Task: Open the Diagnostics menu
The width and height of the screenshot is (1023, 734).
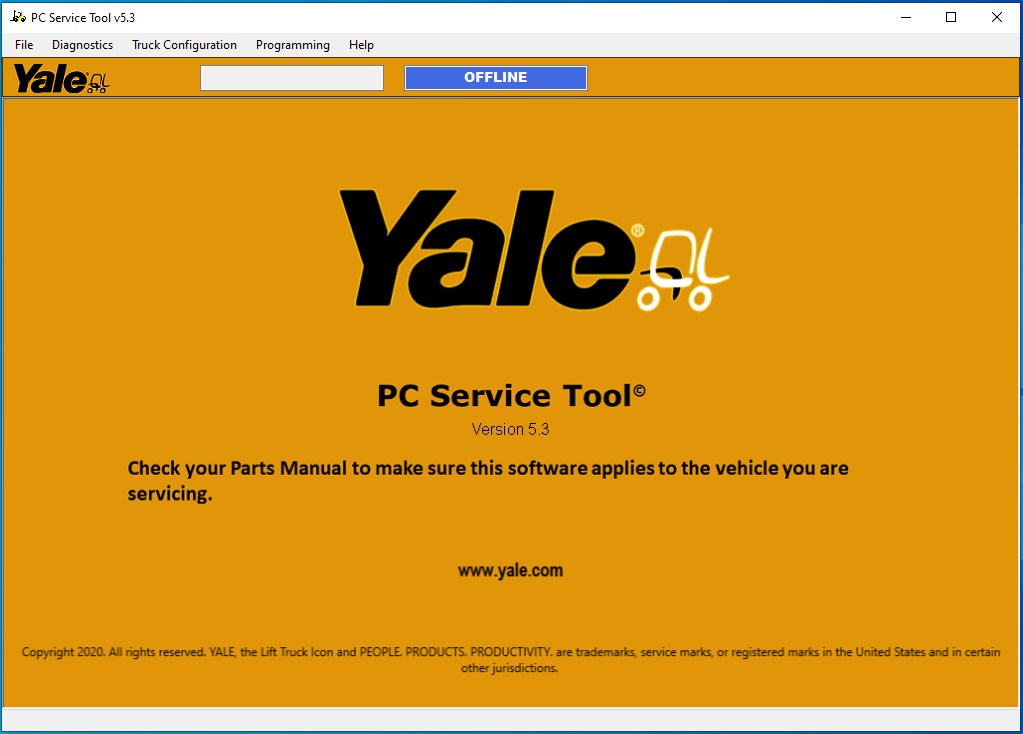Action: coord(82,44)
